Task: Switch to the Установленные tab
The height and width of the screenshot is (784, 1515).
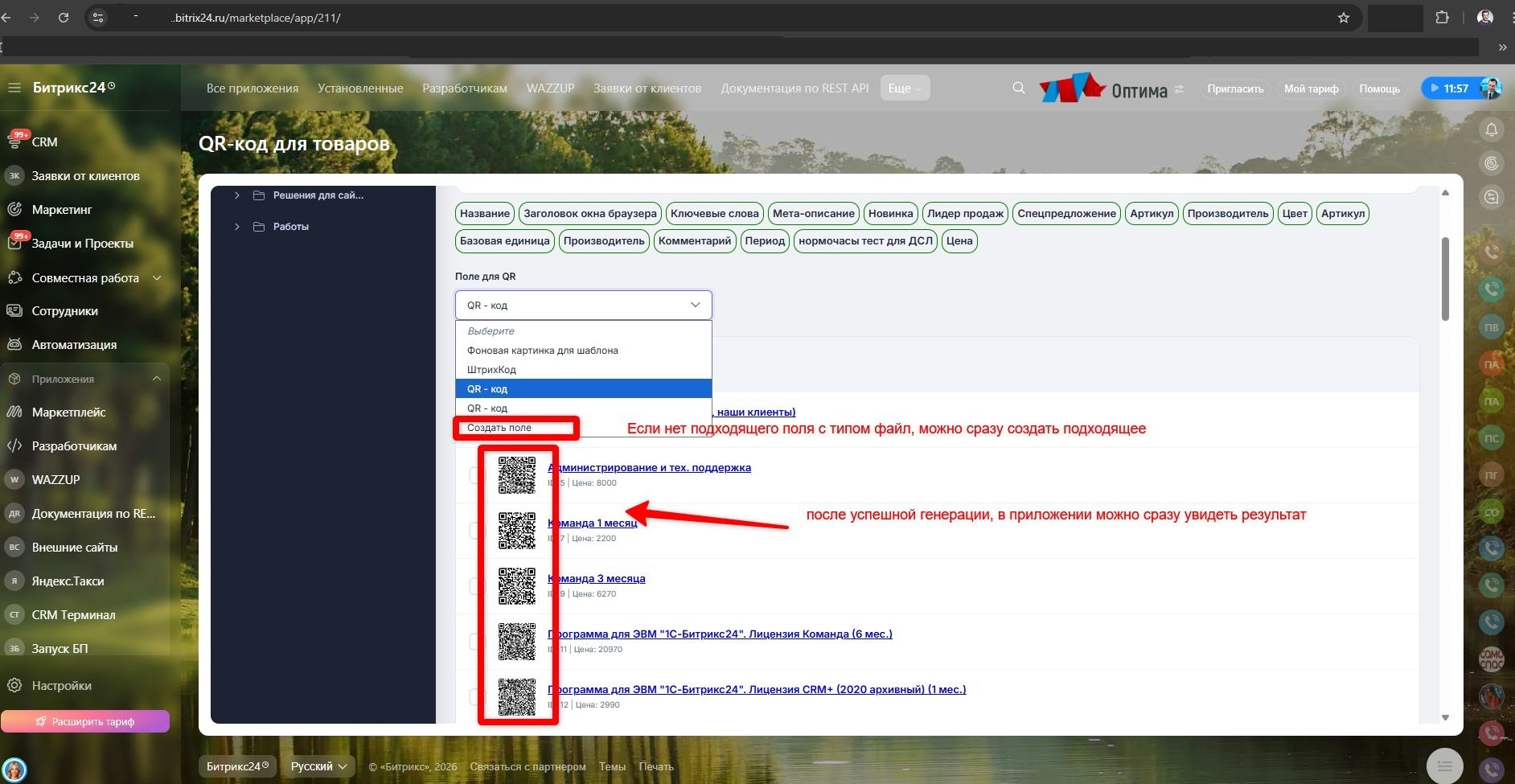Action: point(360,88)
